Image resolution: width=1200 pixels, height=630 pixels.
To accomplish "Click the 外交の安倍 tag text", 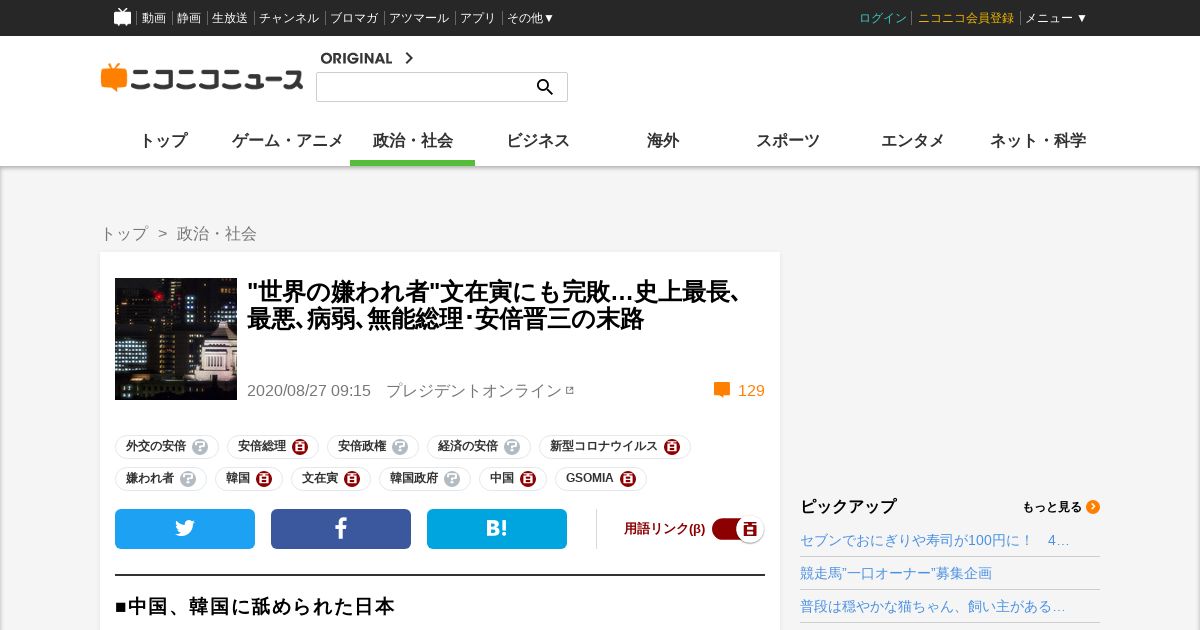I will pyautogui.click(x=156, y=447).
